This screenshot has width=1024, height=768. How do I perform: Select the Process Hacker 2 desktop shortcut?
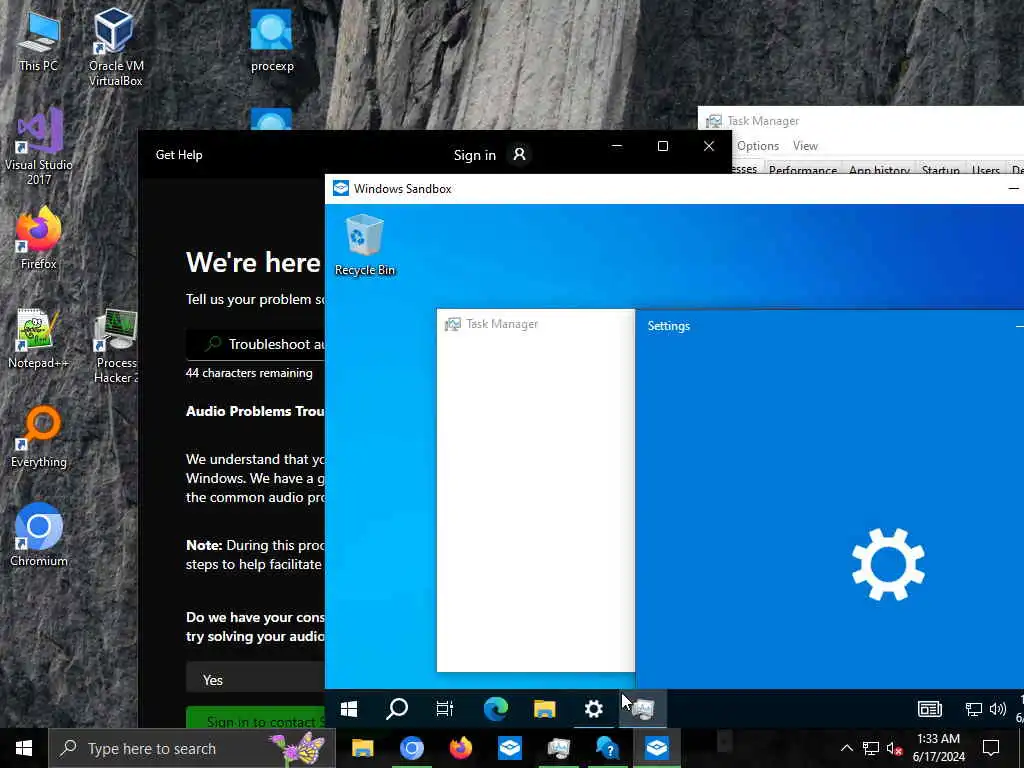[x=116, y=346]
